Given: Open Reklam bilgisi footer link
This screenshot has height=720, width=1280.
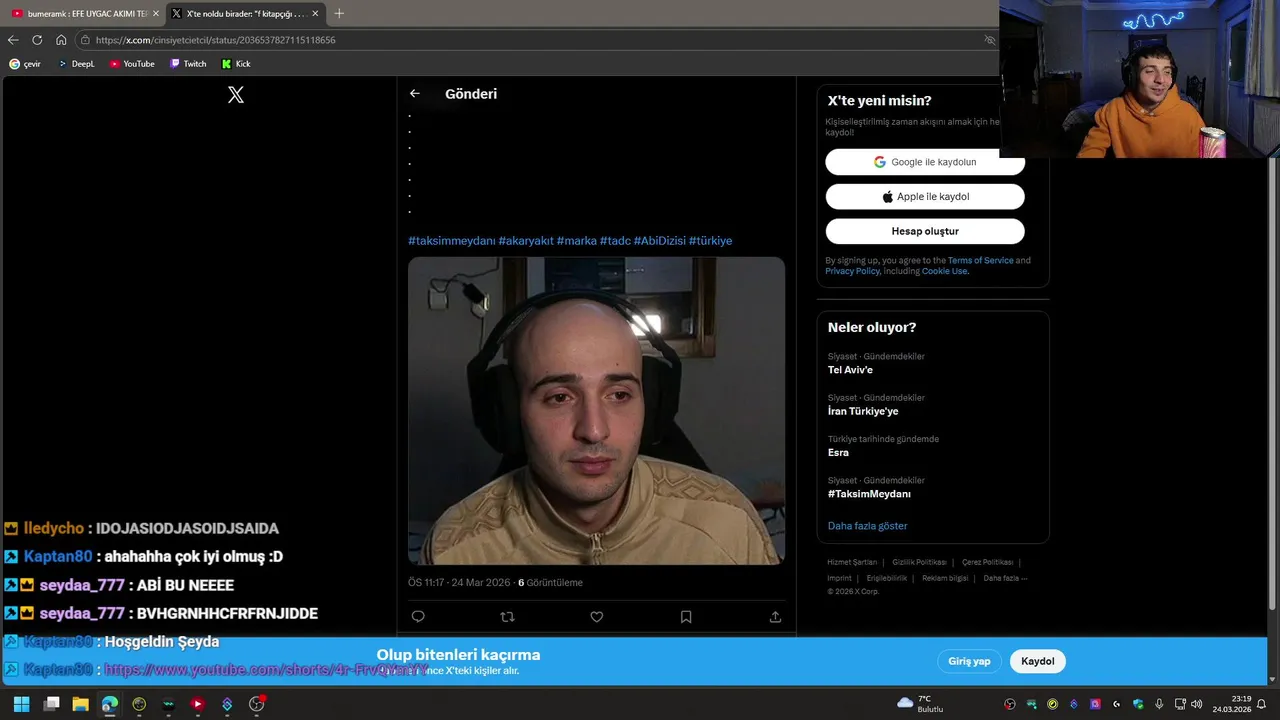Looking at the screenshot, I should tap(945, 578).
